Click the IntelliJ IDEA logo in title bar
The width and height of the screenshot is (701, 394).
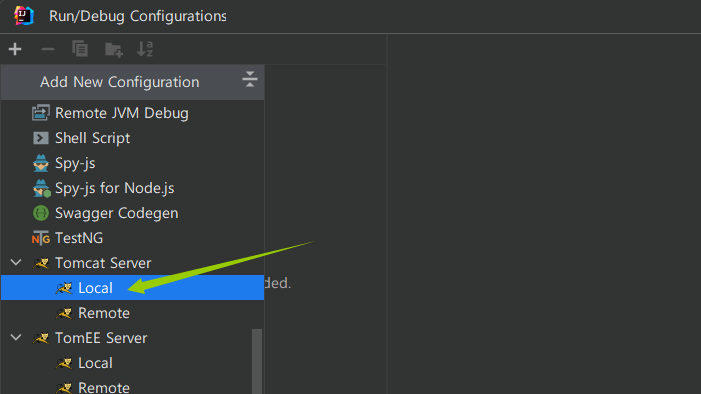click(x=24, y=16)
